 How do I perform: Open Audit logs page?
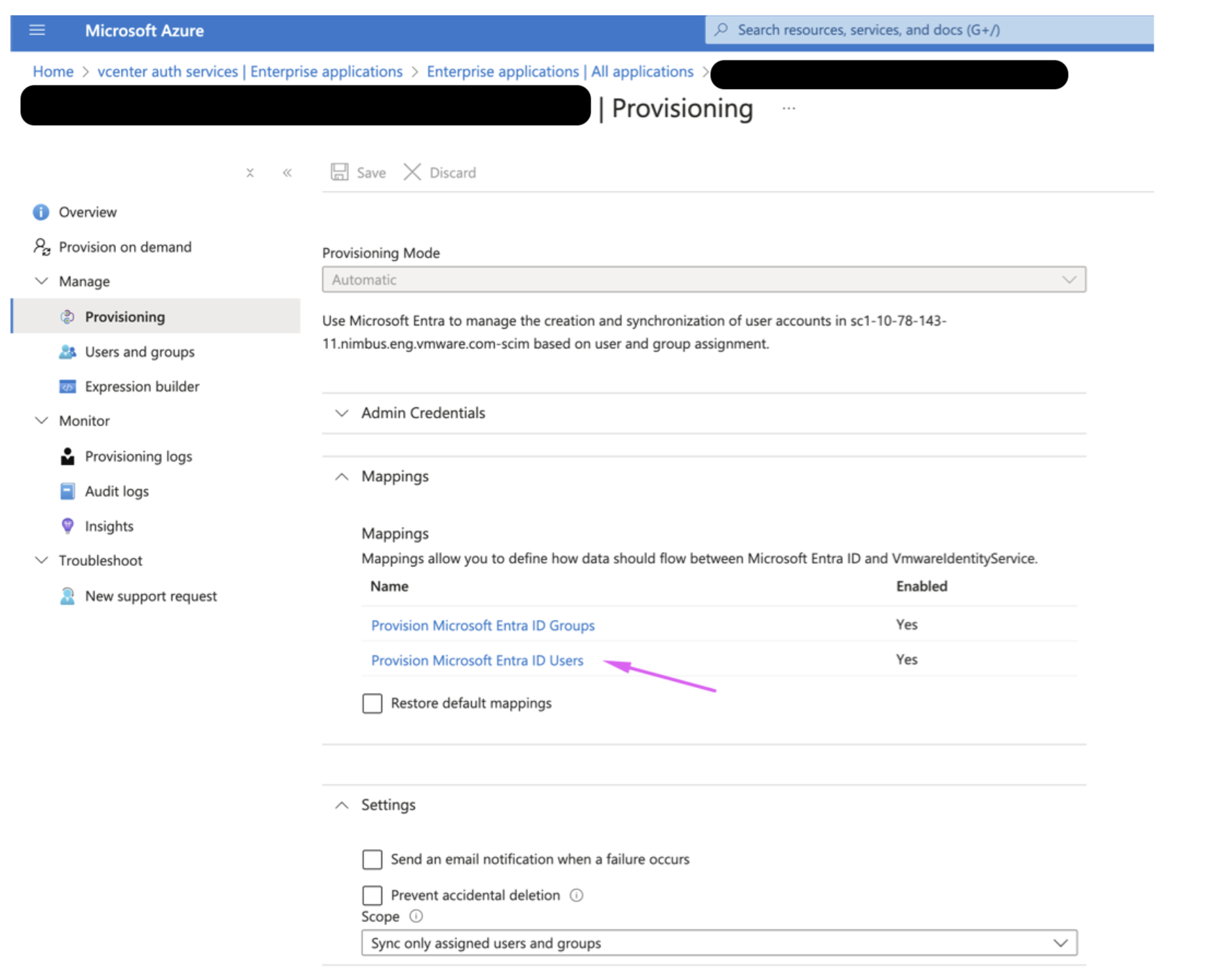pyautogui.click(x=117, y=491)
